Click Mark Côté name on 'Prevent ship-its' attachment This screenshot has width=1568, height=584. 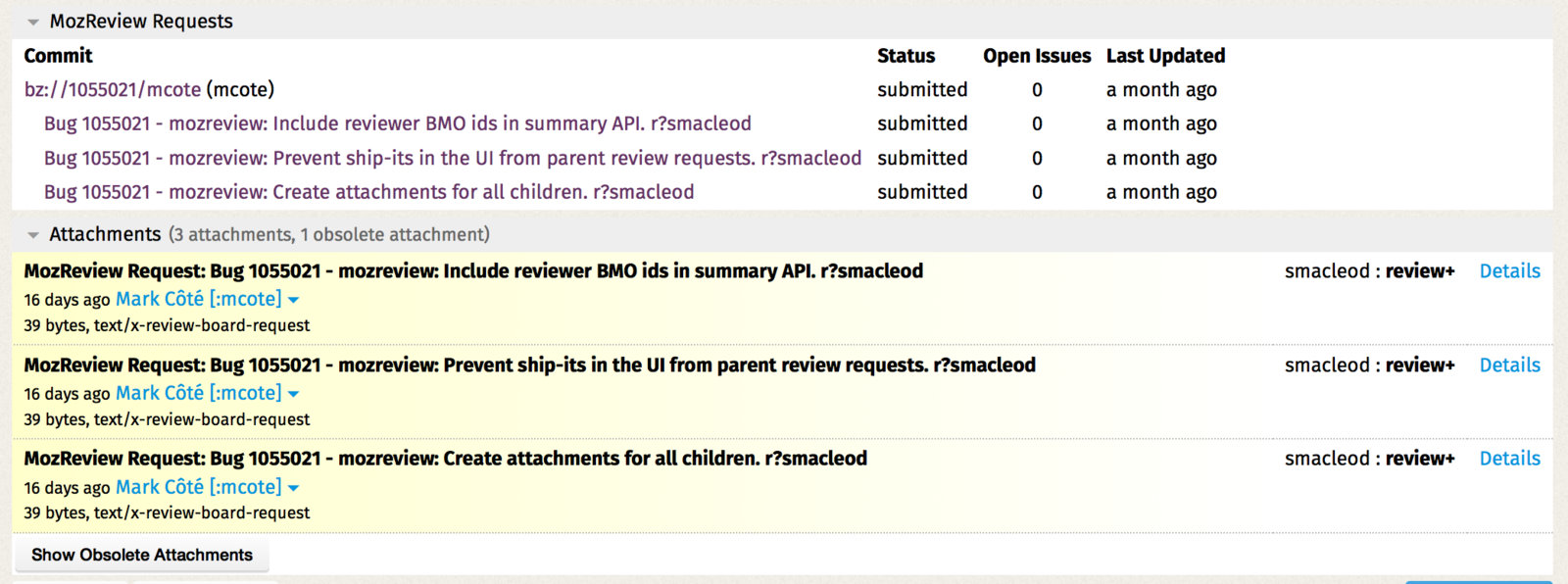coord(199,393)
